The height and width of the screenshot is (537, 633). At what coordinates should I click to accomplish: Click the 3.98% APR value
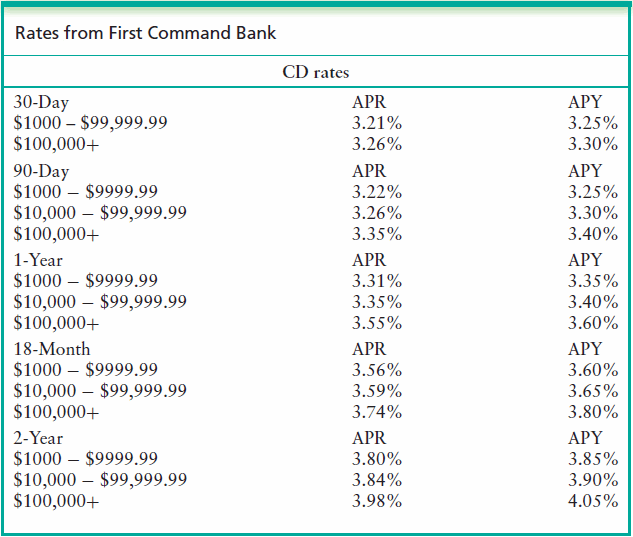tap(377, 501)
